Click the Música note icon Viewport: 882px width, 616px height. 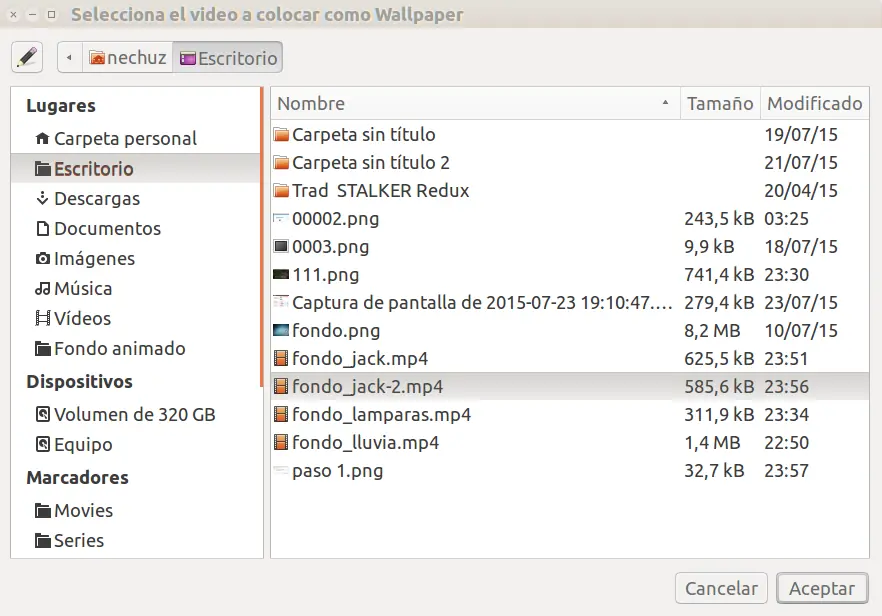coord(42,288)
